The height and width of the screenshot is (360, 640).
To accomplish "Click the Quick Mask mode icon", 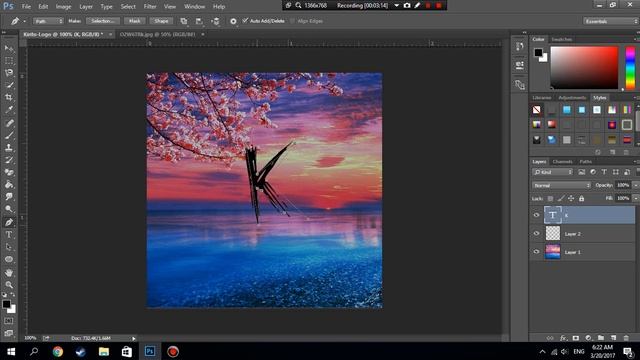I will pyautogui.click(x=9, y=321).
